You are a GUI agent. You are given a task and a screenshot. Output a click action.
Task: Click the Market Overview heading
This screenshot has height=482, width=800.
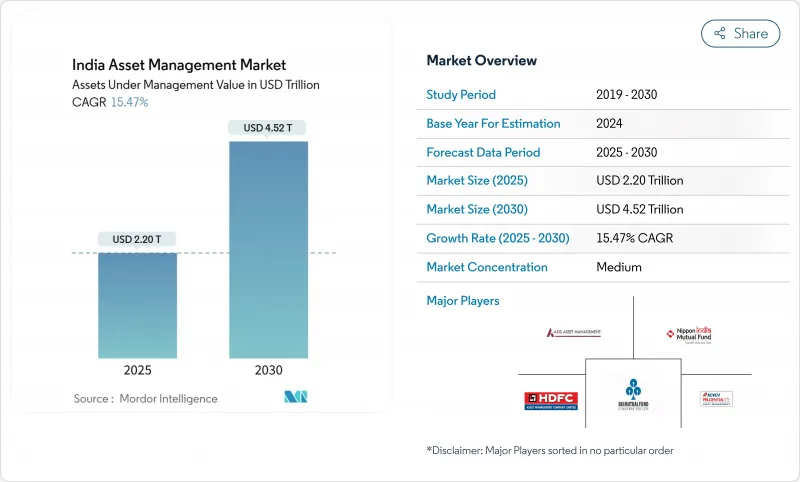pyautogui.click(x=481, y=60)
